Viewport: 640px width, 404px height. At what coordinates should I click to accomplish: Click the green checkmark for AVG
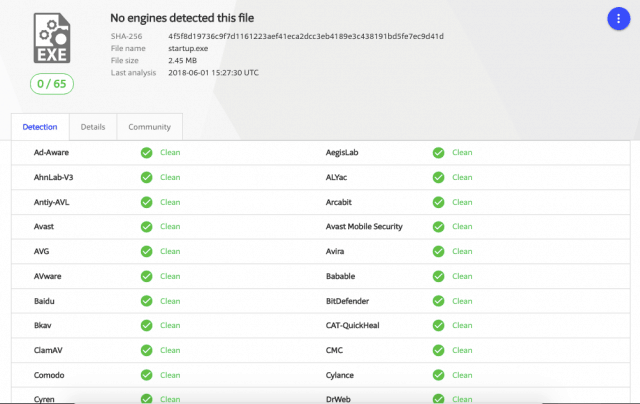pyautogui.click(x=147, y=251)
